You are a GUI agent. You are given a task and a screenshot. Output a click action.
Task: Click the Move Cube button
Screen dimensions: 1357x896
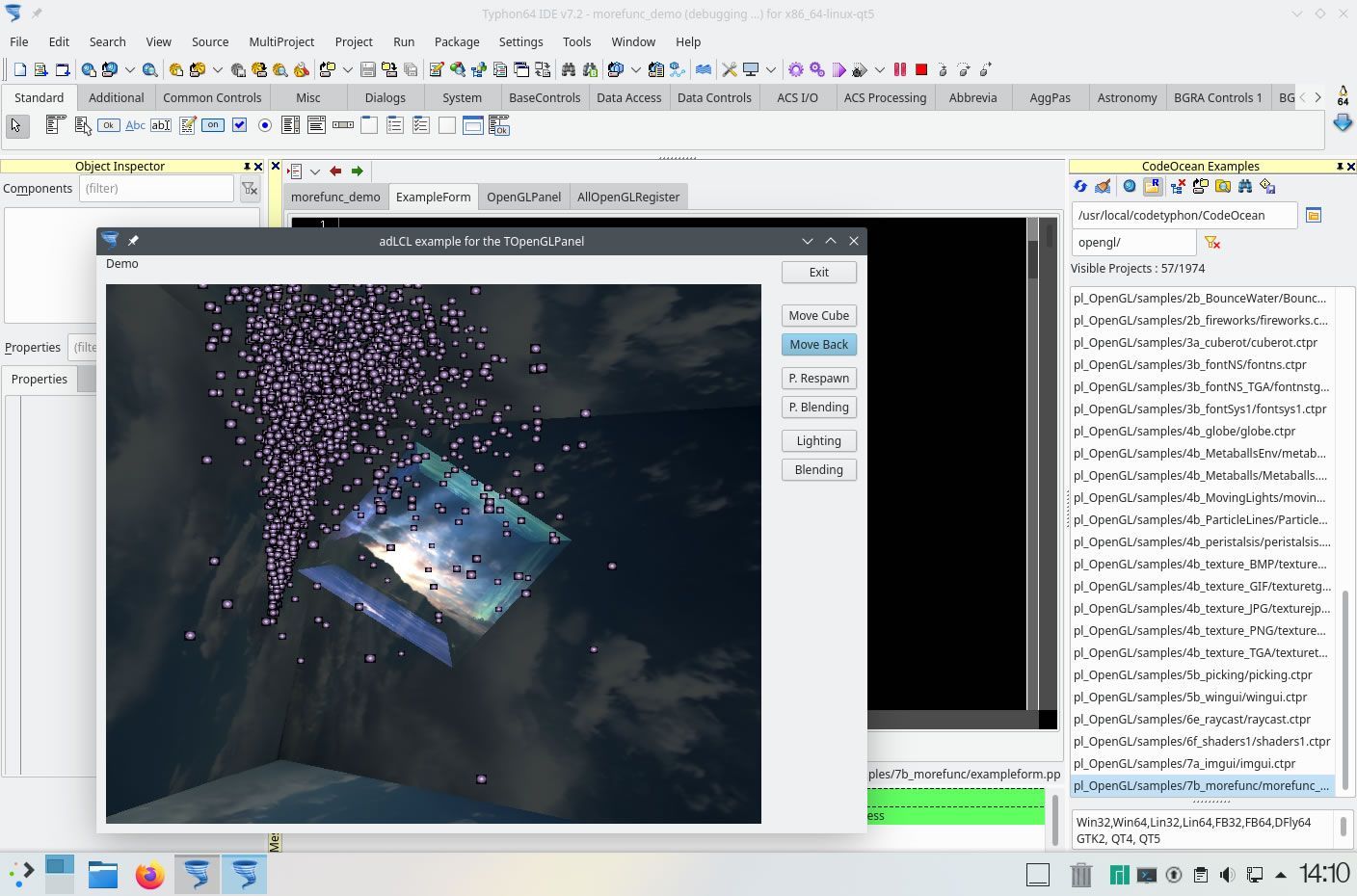819,316
